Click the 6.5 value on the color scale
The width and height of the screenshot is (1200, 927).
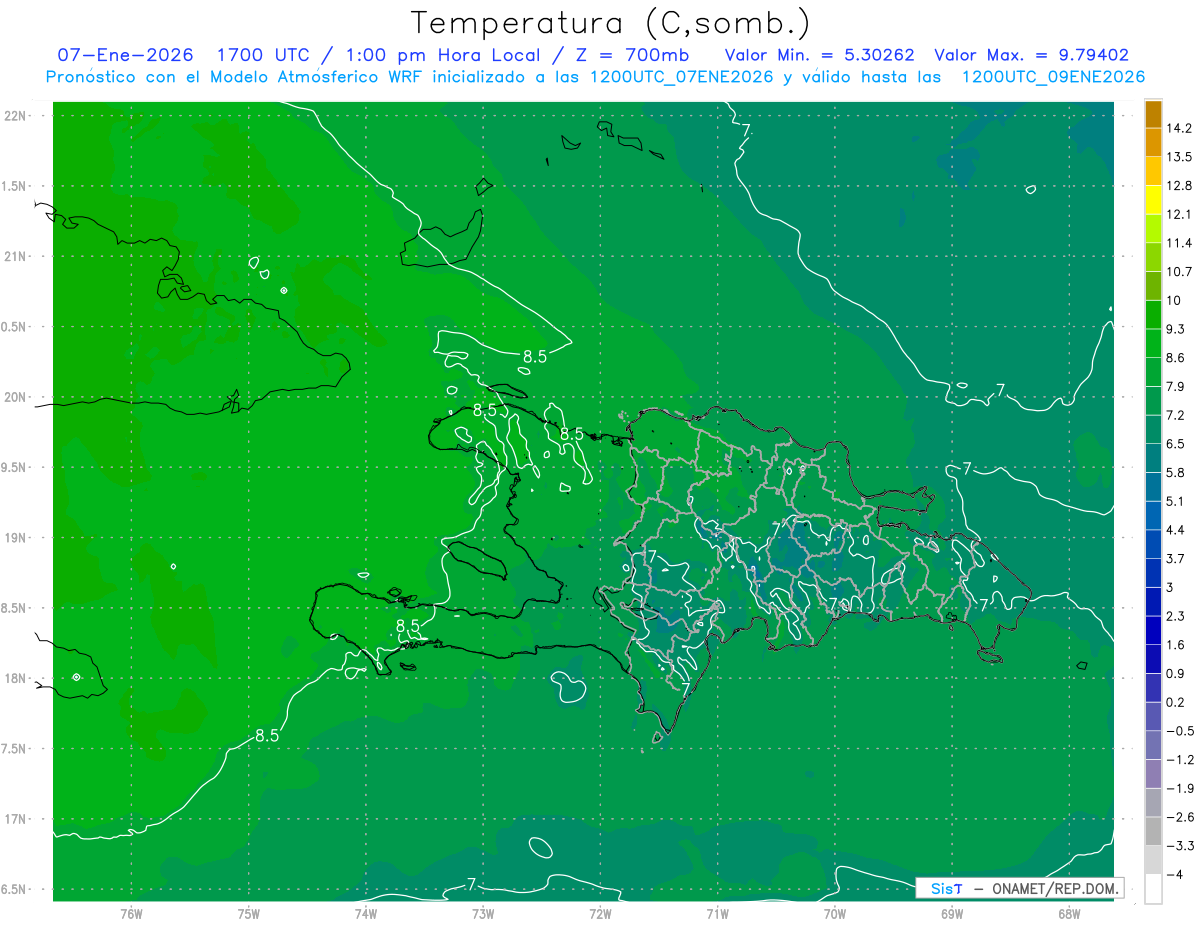coord(1176,443)
